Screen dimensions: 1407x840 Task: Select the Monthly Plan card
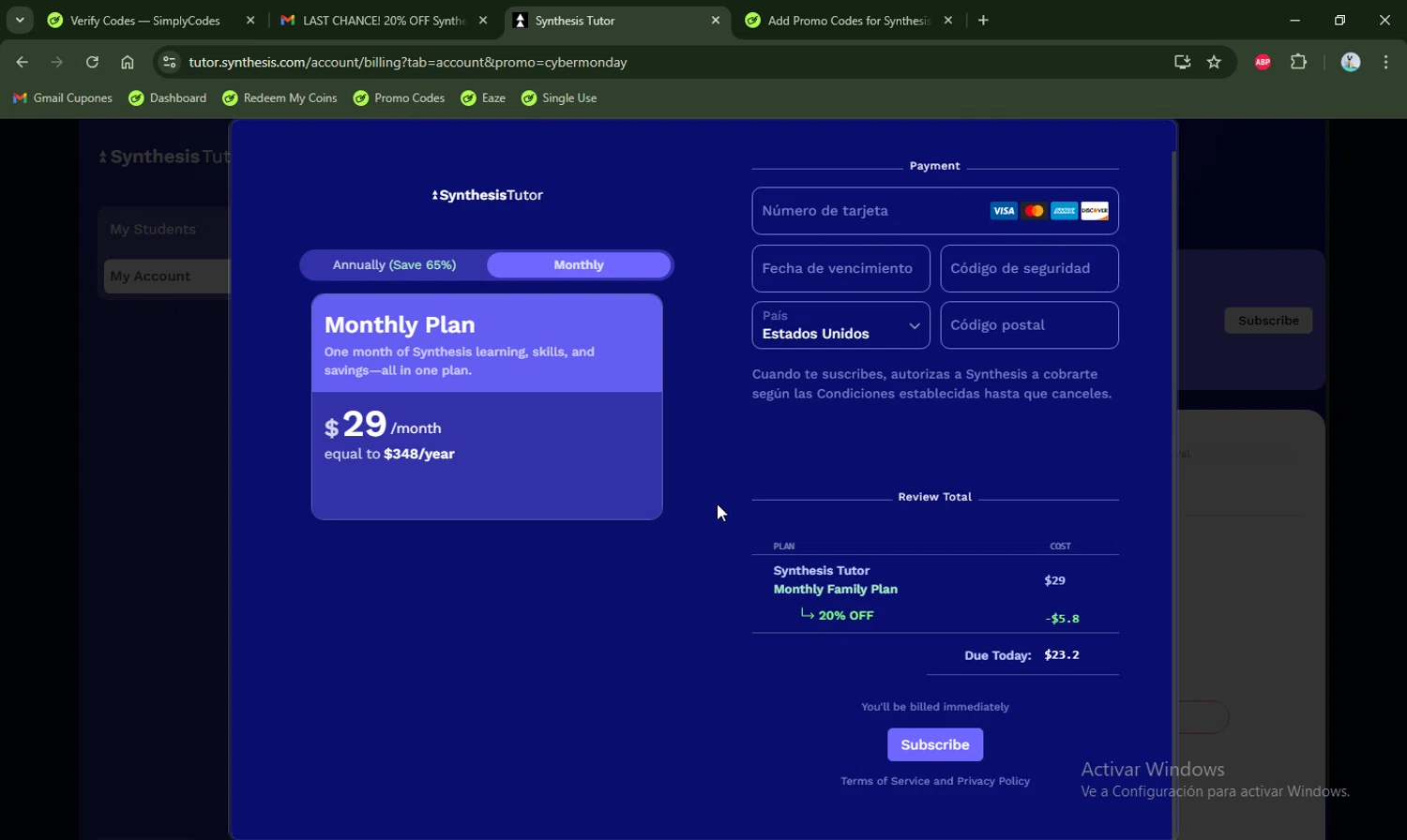point(487,406)
